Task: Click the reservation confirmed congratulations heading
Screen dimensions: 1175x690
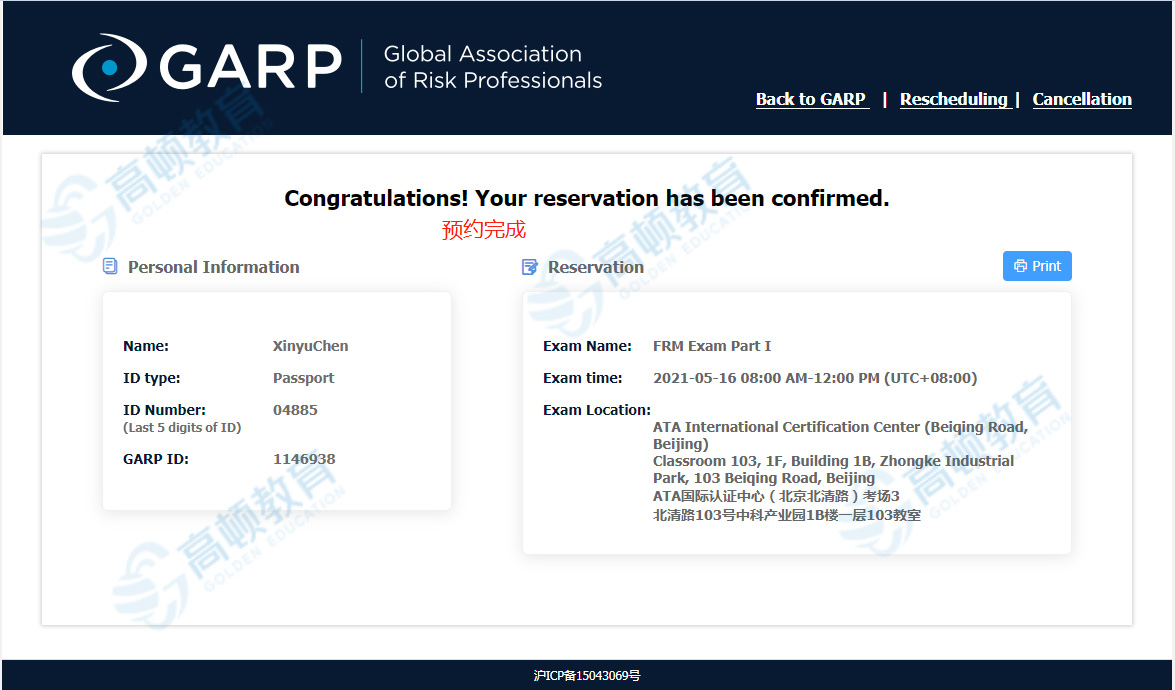Action: click(587, 199)
